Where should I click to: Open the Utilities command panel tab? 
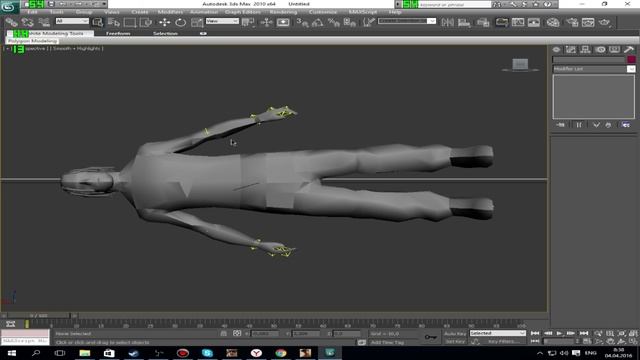point(629,50)
